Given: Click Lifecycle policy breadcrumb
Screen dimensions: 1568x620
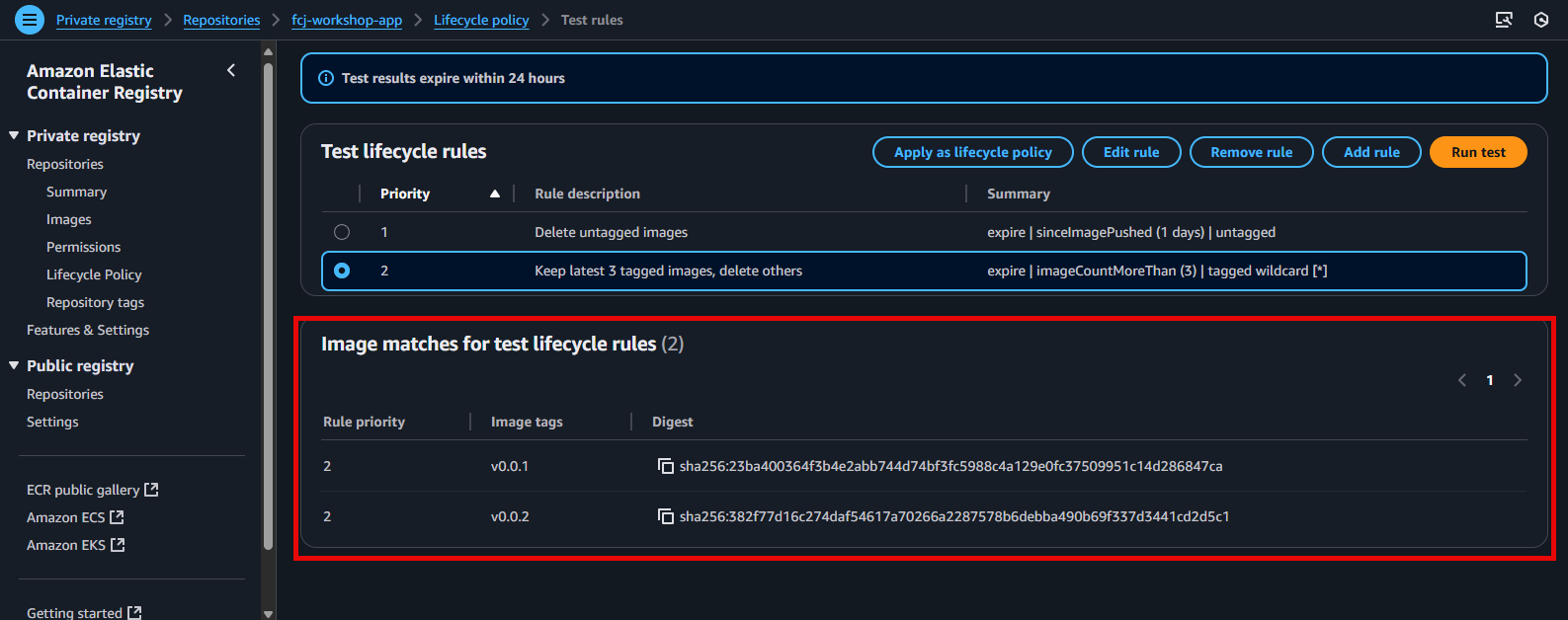Looking at the screenshot, I should pyautogui.click(x=481, y=20).
